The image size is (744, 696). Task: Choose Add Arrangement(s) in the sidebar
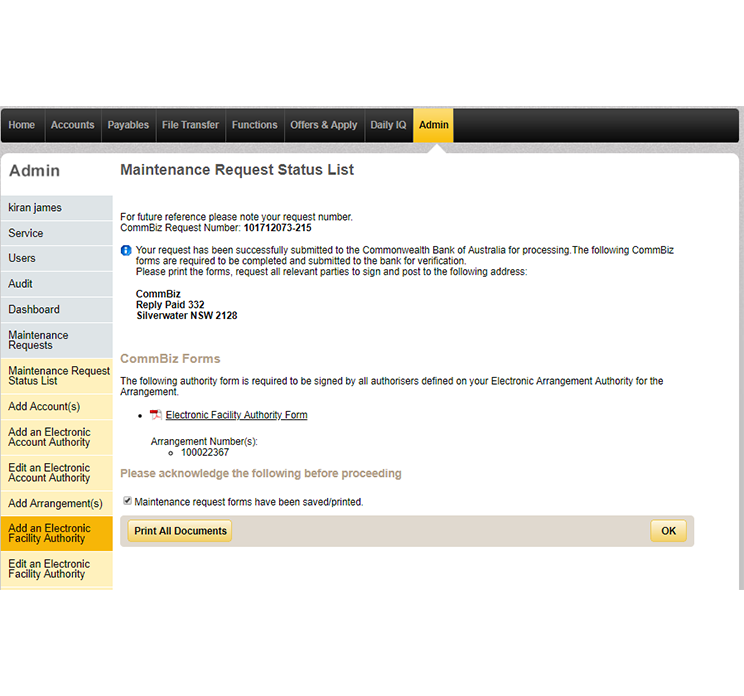tap(56, 503)
